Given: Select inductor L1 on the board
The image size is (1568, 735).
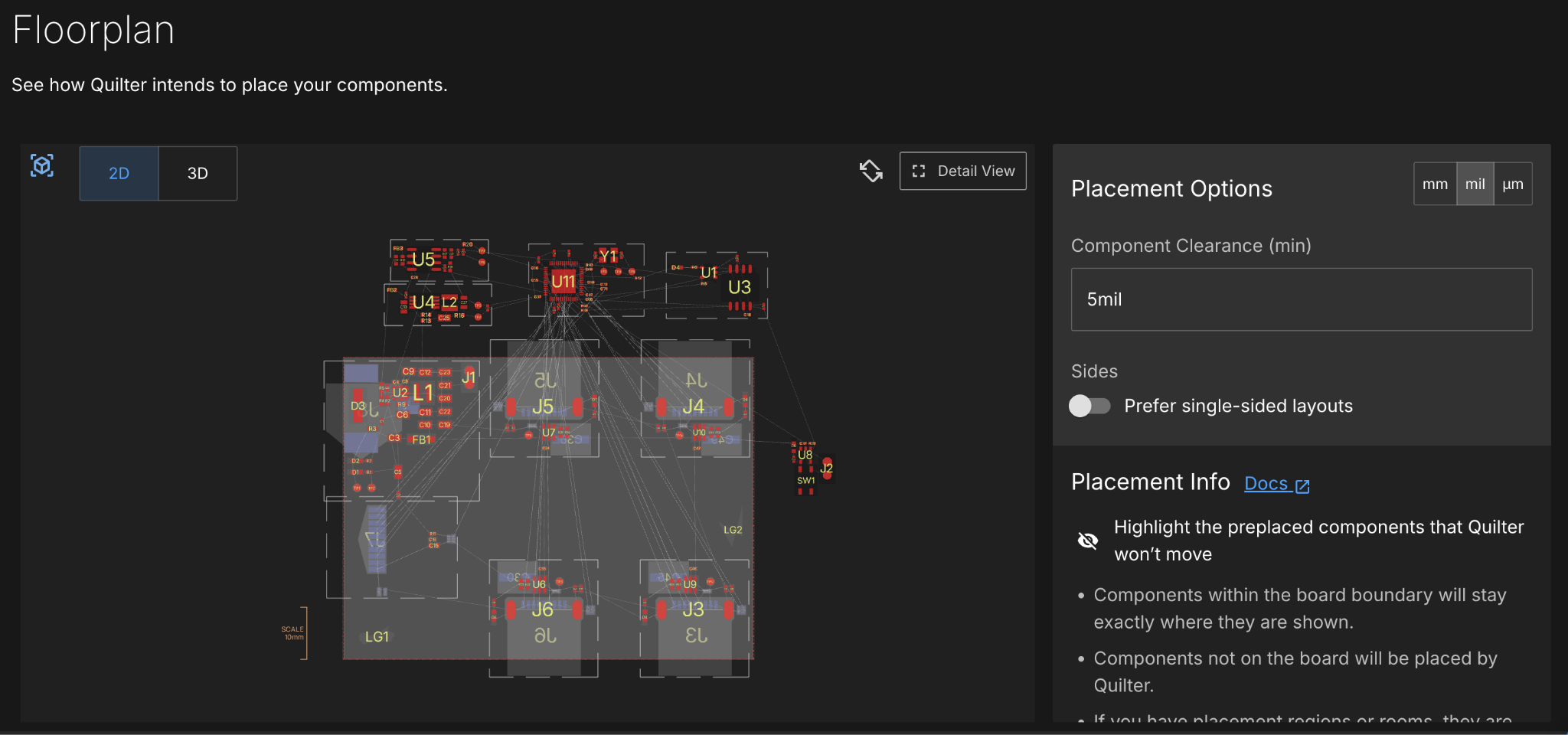Looking at the screenshot, I should (423, 393).
